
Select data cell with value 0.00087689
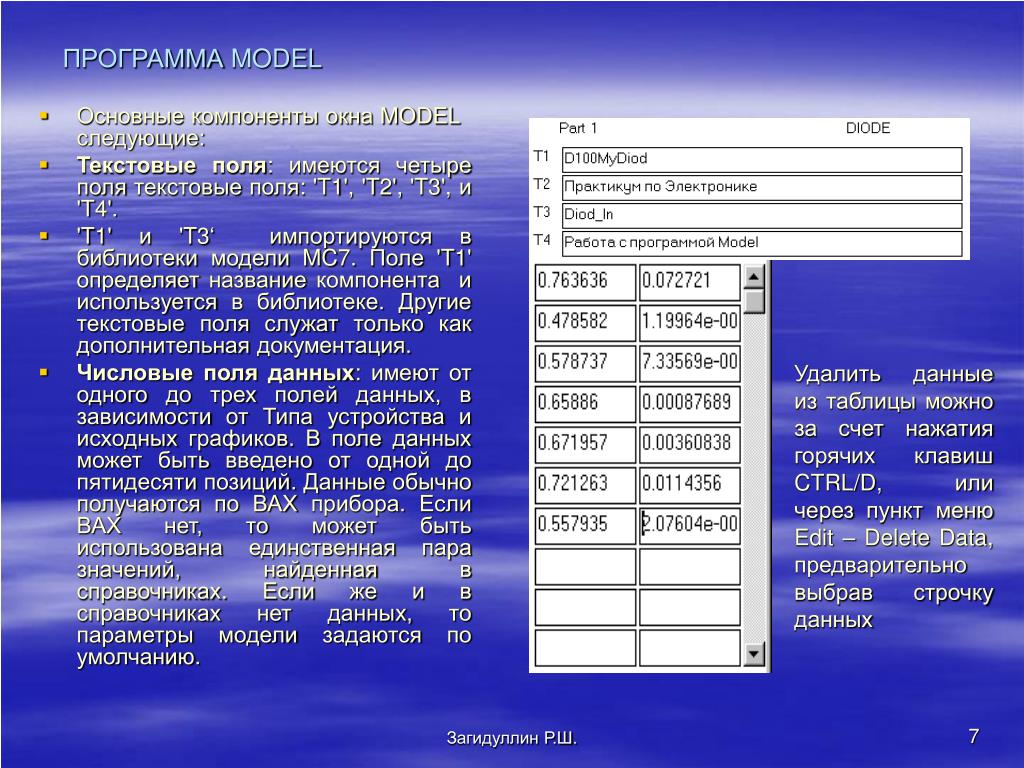(x=690, y=403)
